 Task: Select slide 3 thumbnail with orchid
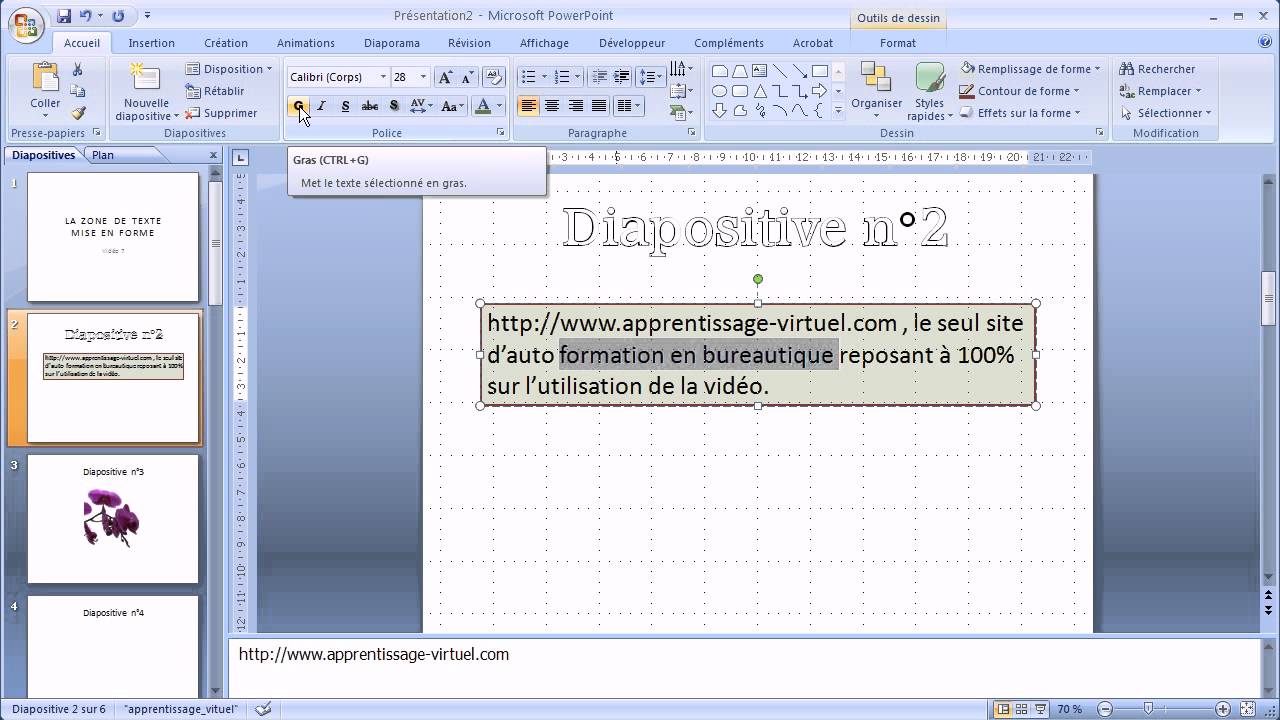pos(113,519)
